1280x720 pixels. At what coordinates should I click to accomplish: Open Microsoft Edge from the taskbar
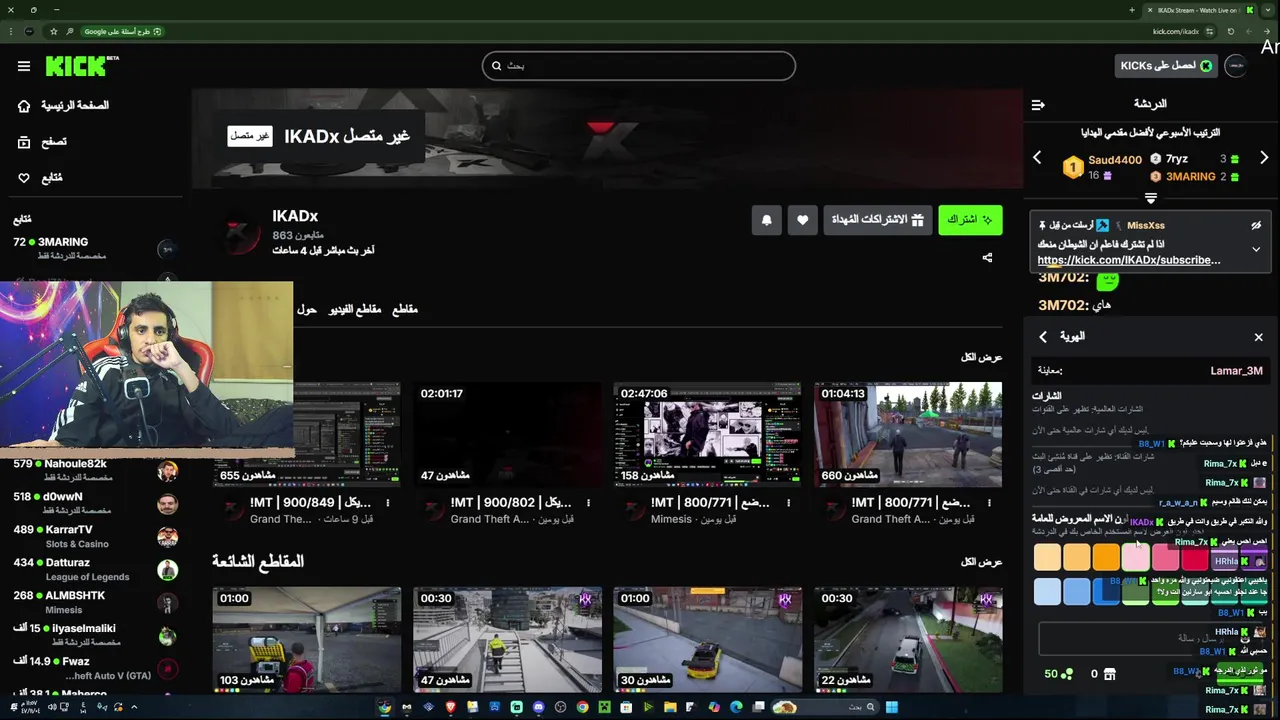(736, 707)
